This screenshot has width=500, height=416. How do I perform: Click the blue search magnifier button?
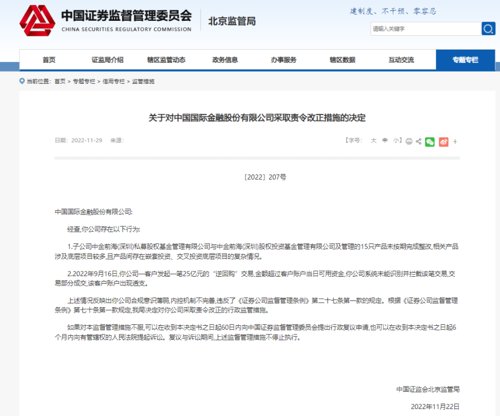[x=488, y=29]
